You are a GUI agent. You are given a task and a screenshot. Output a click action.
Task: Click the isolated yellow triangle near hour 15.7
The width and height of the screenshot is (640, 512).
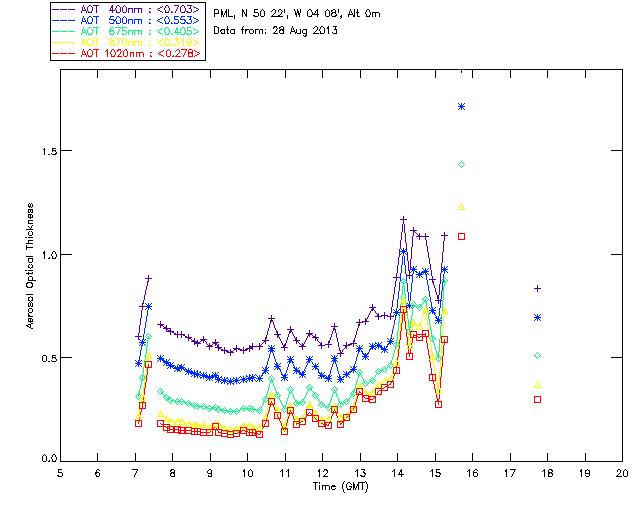click(x=462, y=207)
